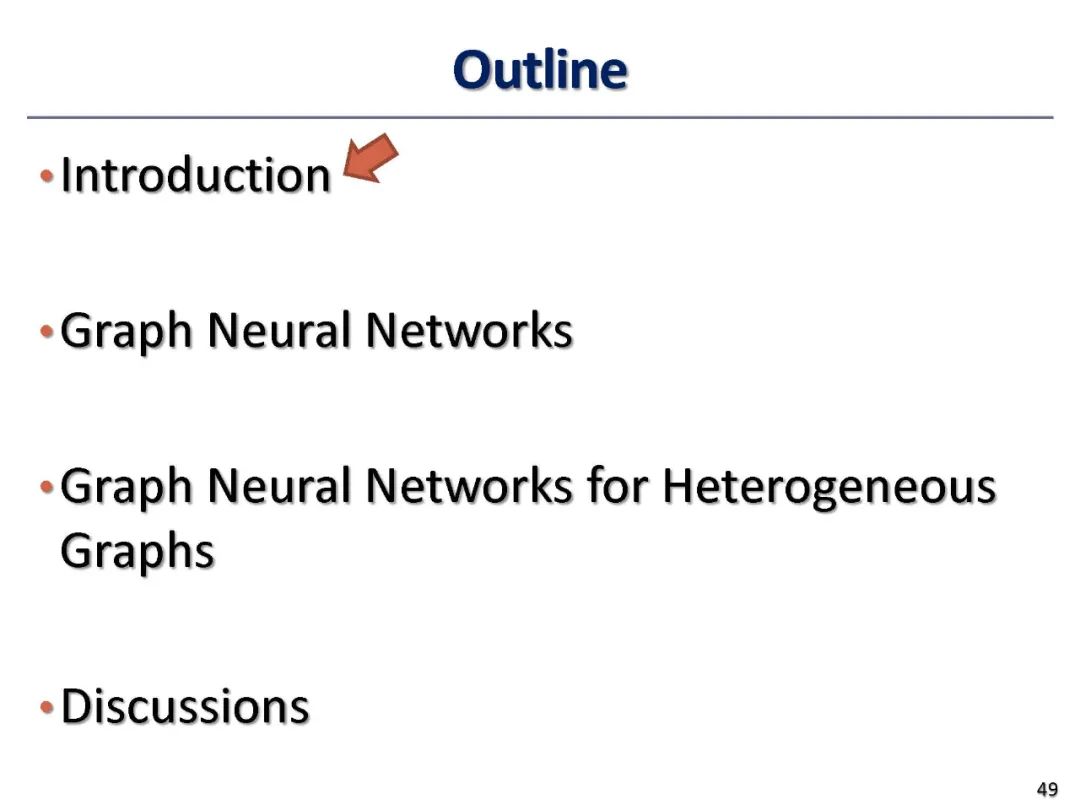Click the slide title "Outline"
The height and width of the screenshot is (810, 1080).
point(540,70)
